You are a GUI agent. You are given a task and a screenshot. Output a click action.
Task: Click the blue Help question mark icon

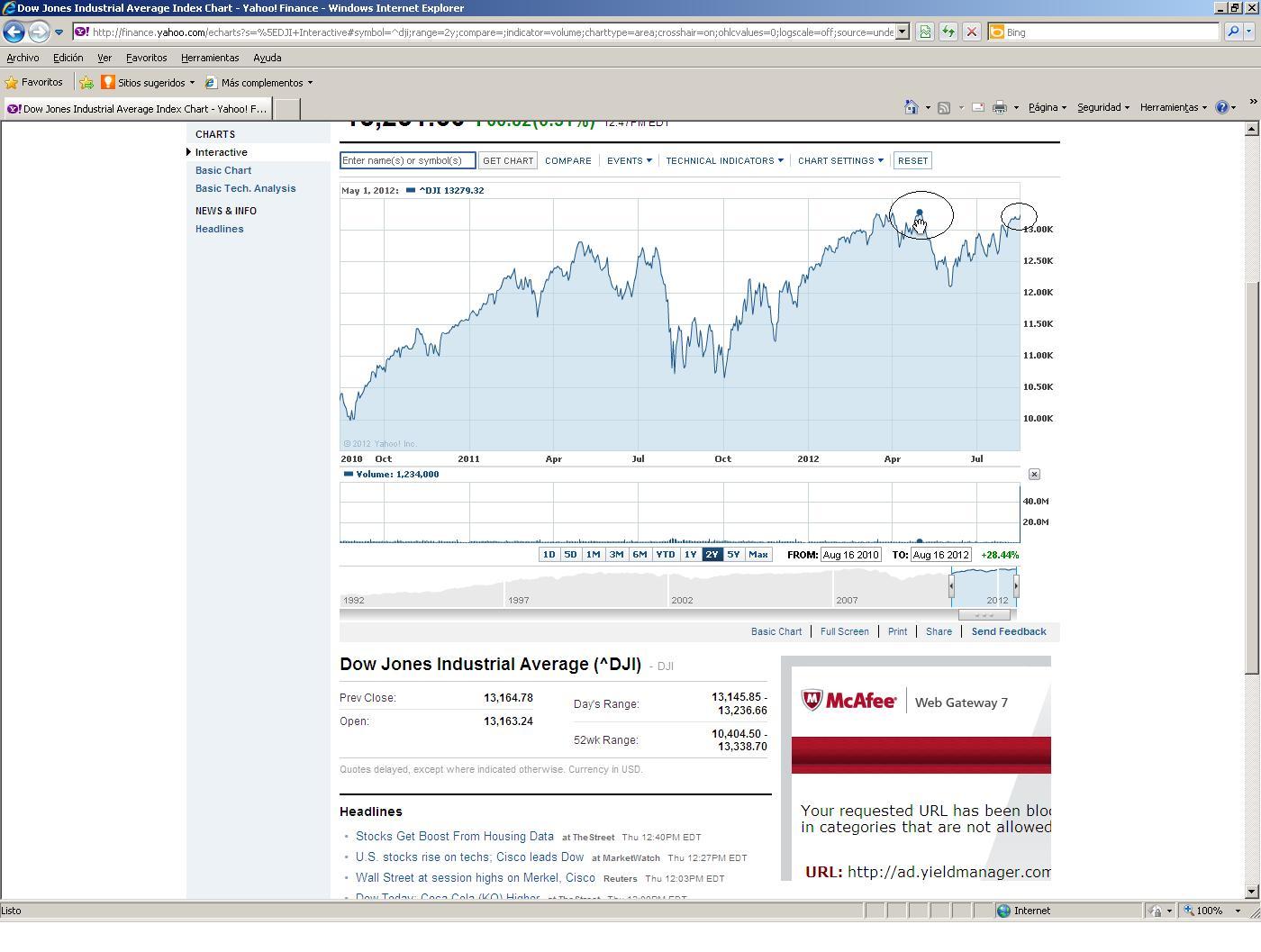[1222, 107]
